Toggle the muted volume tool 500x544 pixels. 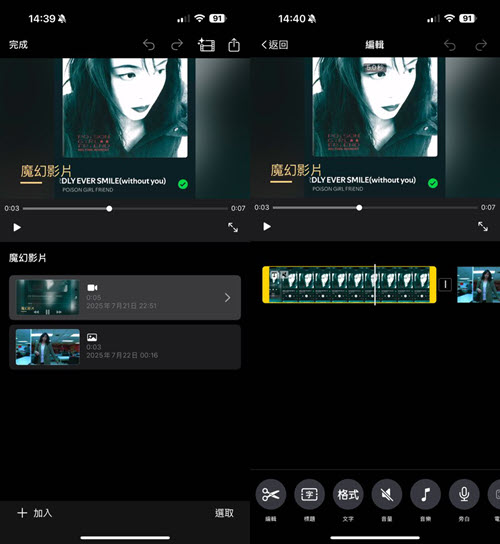[x=387, y=494]
